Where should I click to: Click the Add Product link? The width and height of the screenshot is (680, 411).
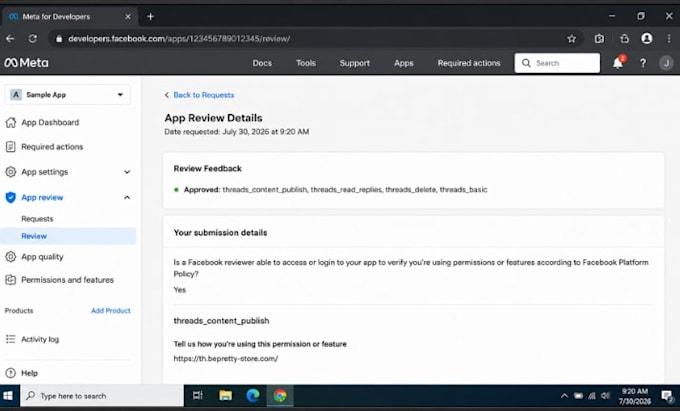click(111, 310)
